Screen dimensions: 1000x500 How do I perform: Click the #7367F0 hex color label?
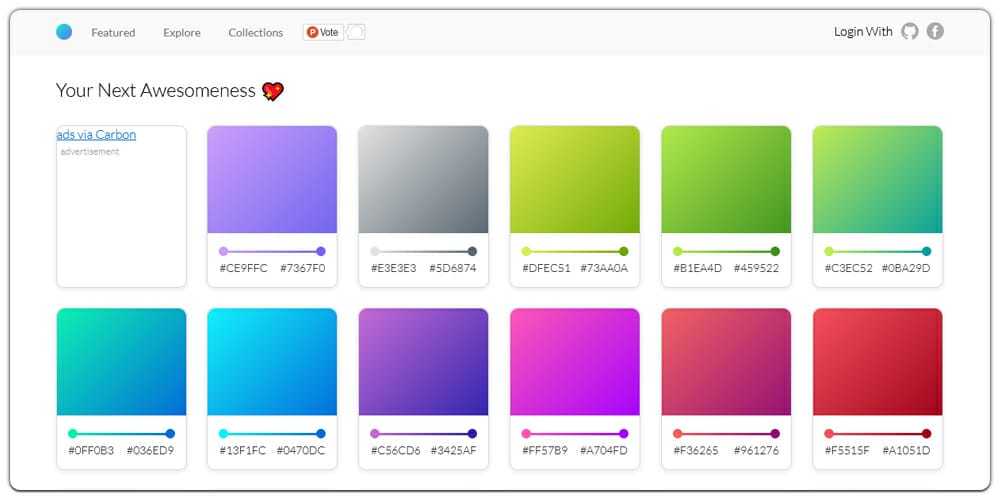click(302, 268)
